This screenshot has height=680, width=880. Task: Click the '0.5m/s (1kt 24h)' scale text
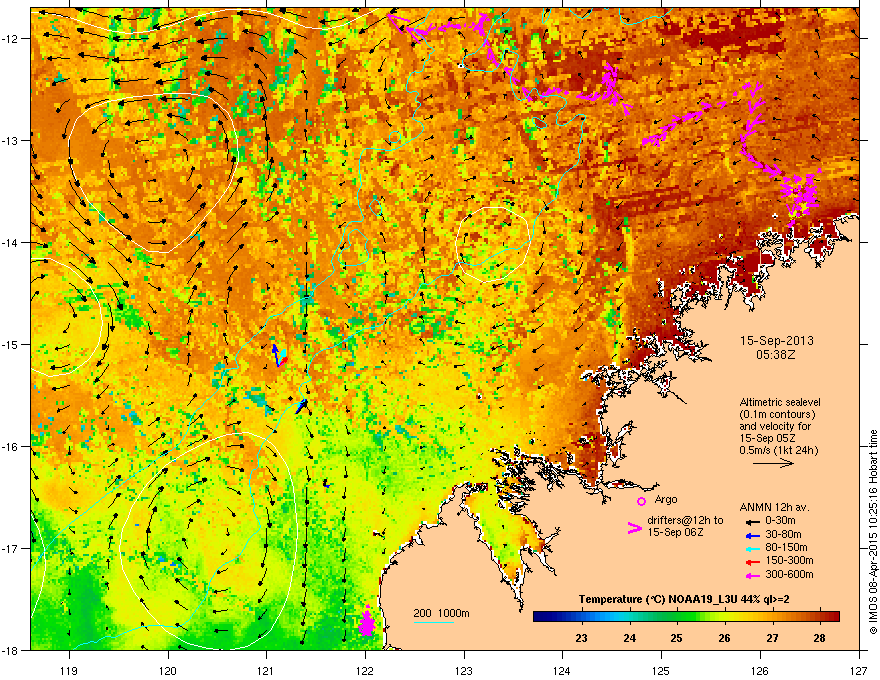coord(778,450)
